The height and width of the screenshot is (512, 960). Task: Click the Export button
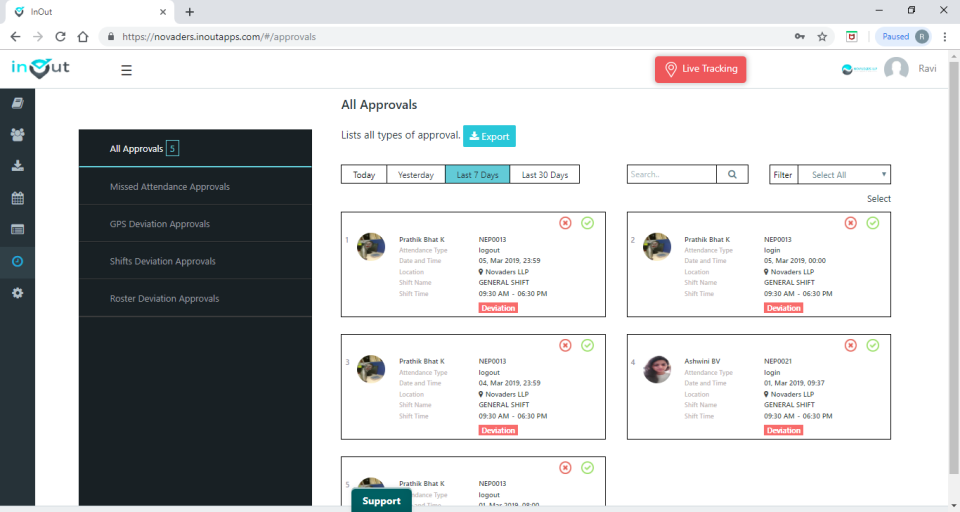pyautogui.click(x=489, y=136)
